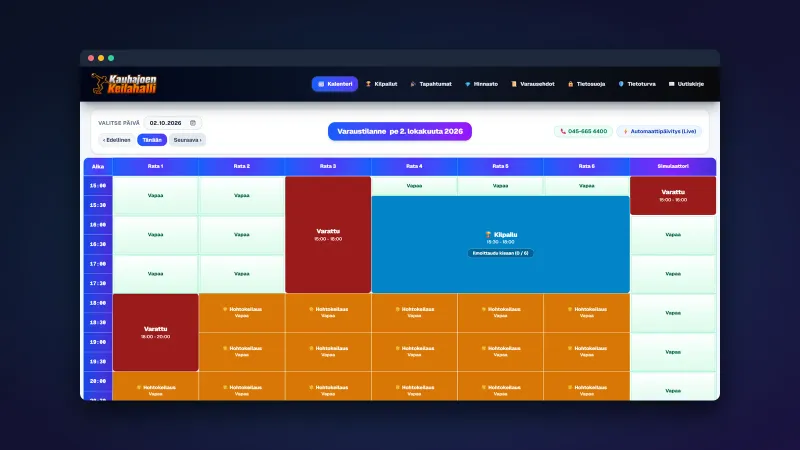Select Rata 6 column header
Screen dimensions: 800x450
[587, 166]
